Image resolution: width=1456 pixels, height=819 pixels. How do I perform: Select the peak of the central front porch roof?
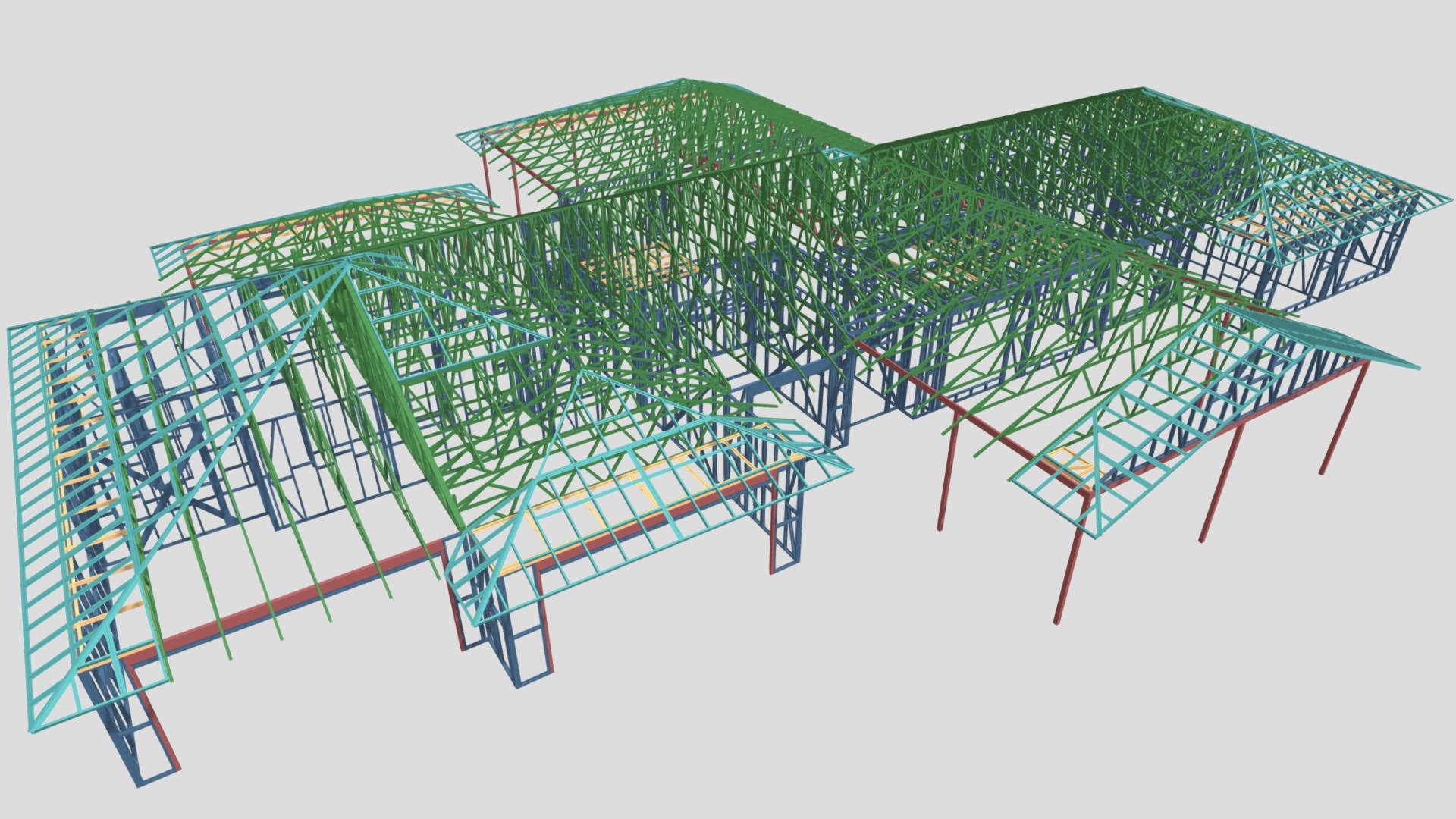point(581,372)
